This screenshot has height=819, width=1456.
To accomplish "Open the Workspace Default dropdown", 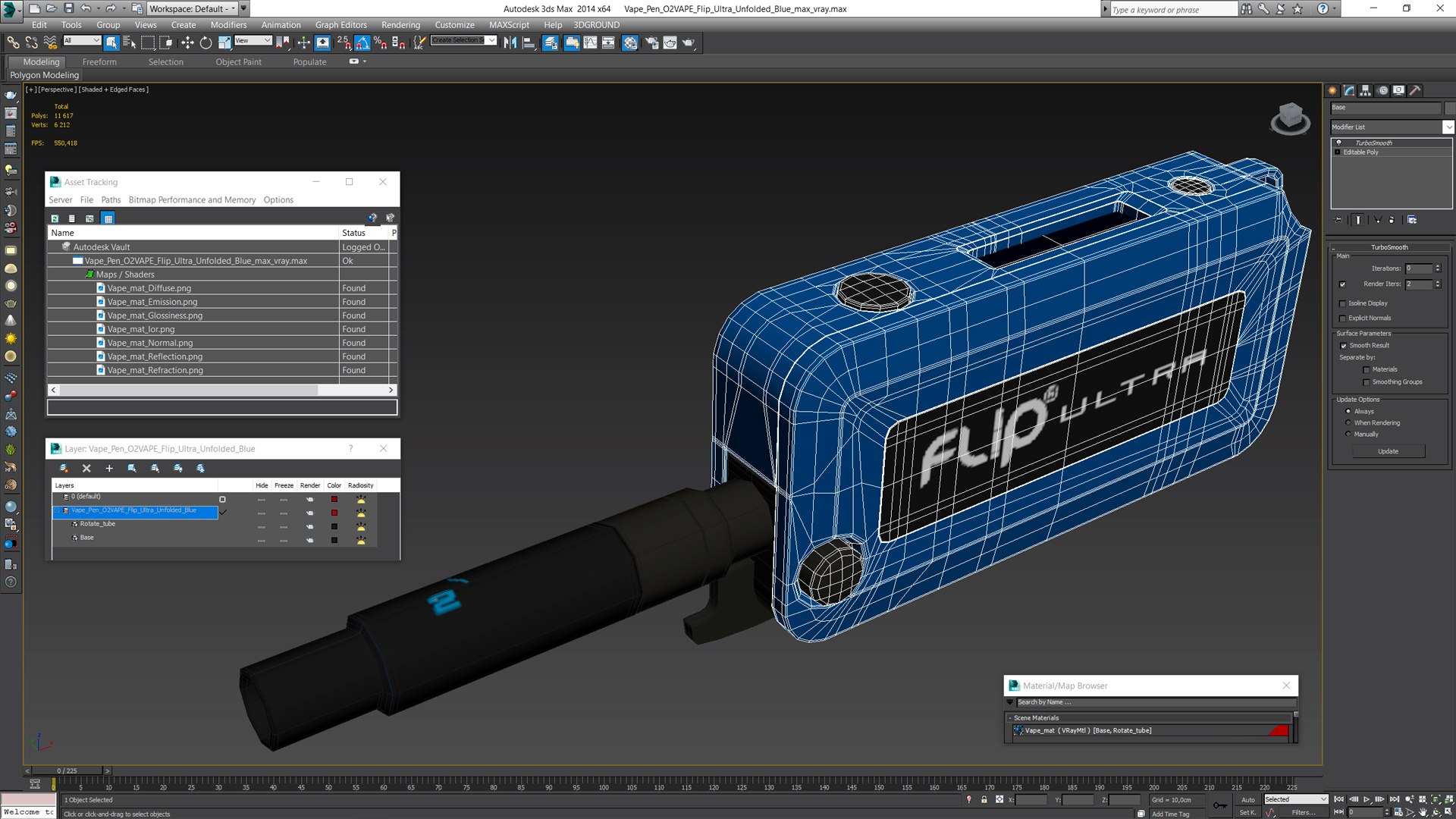I will pyautogui.click(x=233, y=8).
